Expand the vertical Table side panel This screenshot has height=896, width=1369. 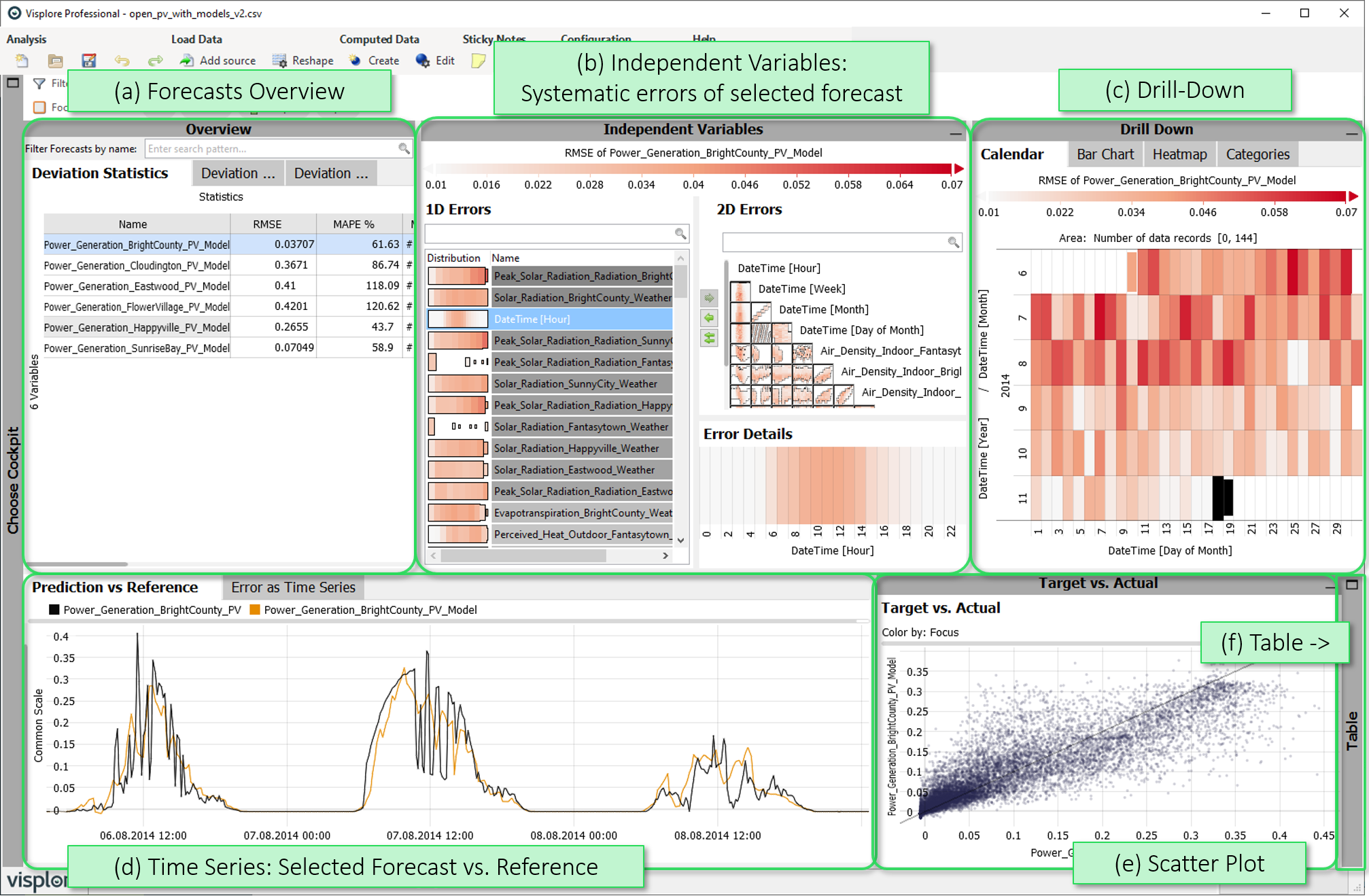tap(1351, 731)
